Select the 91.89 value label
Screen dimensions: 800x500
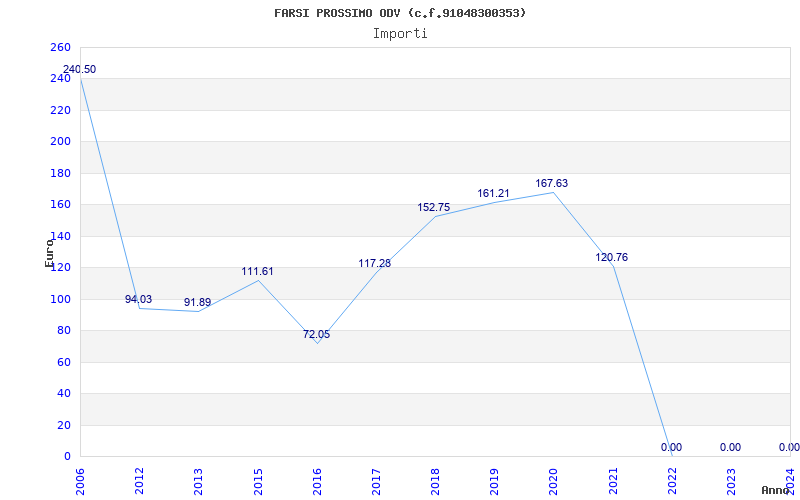pos(197,302)
